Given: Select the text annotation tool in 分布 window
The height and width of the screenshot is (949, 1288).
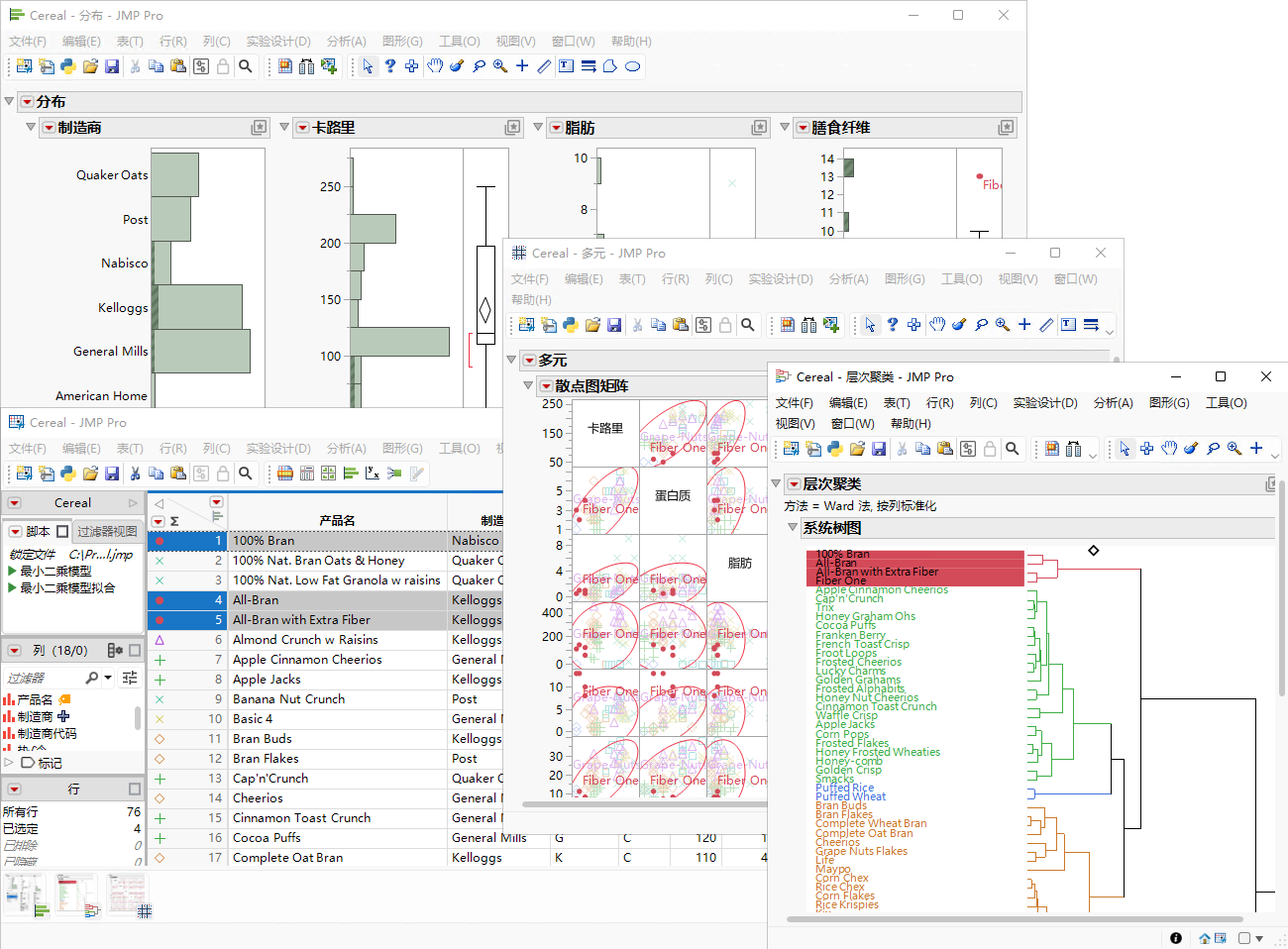Looking at the screenshot, I should (x=566, y=66).
